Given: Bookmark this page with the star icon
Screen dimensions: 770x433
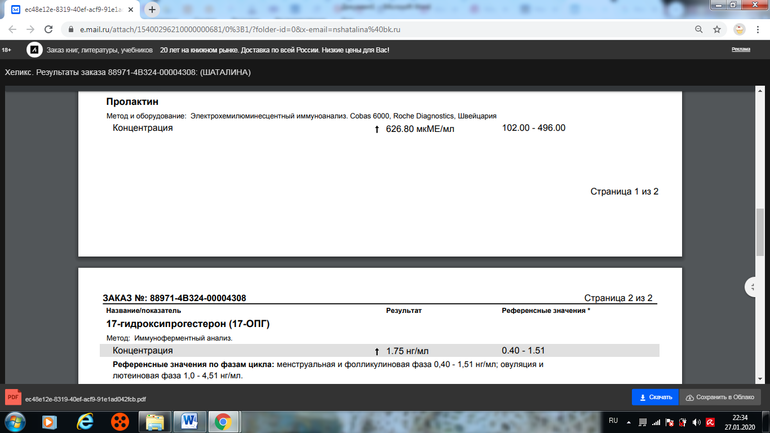Looking at the screenshot, I should [x=717, y=29].
